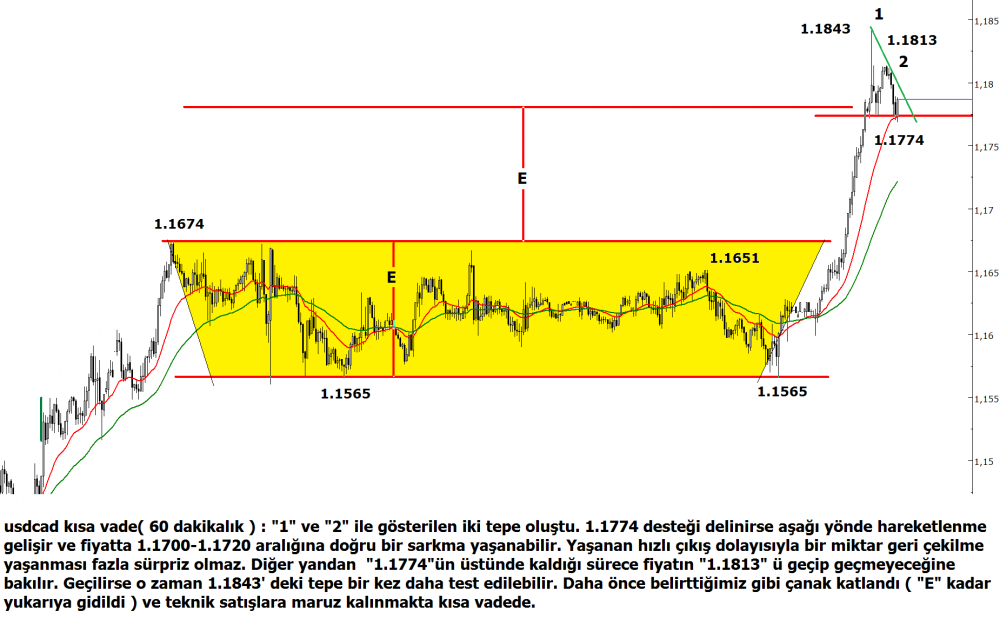1000x625 pixels.
Task: Click the 1,165 price axis tick
Action: coord(986,272)
